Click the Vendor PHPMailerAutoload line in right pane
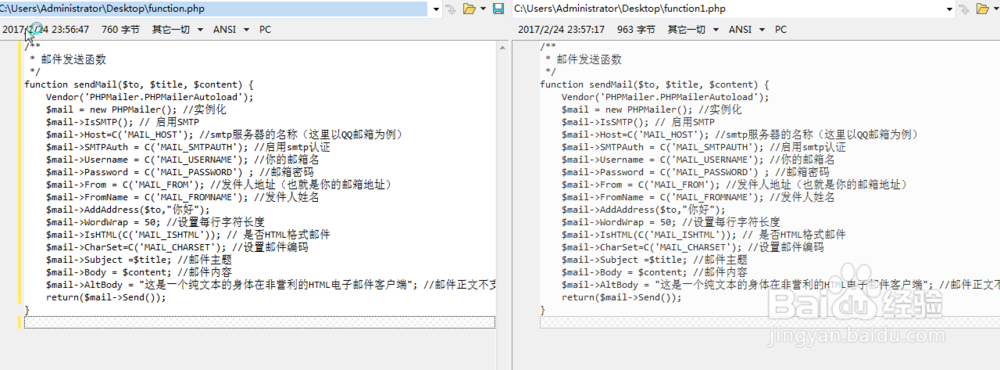The width and height of the screenshot is (1000, 370). click(666, 97)
